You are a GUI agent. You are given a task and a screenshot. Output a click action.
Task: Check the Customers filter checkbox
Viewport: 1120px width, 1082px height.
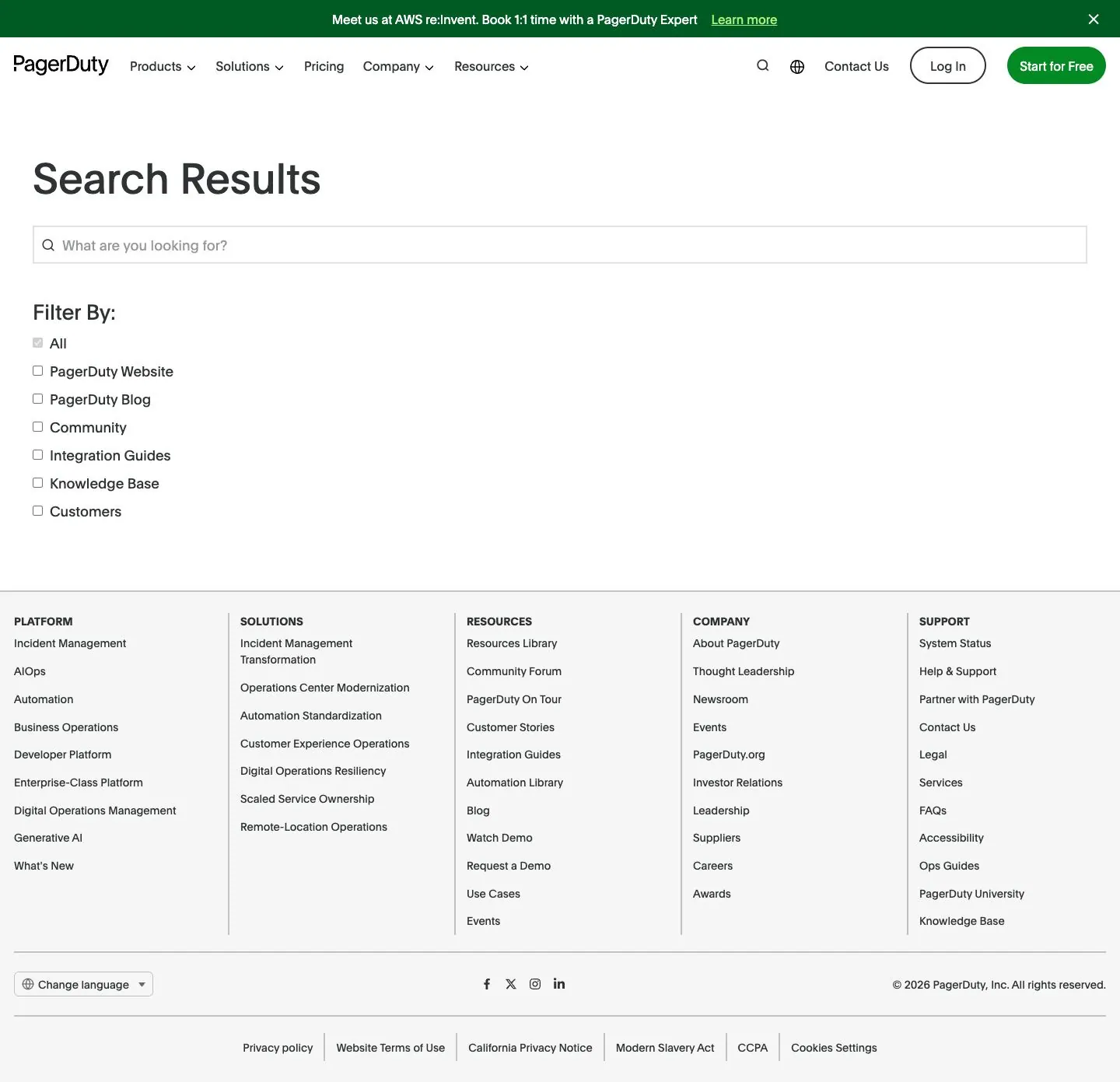coord(37,511)
